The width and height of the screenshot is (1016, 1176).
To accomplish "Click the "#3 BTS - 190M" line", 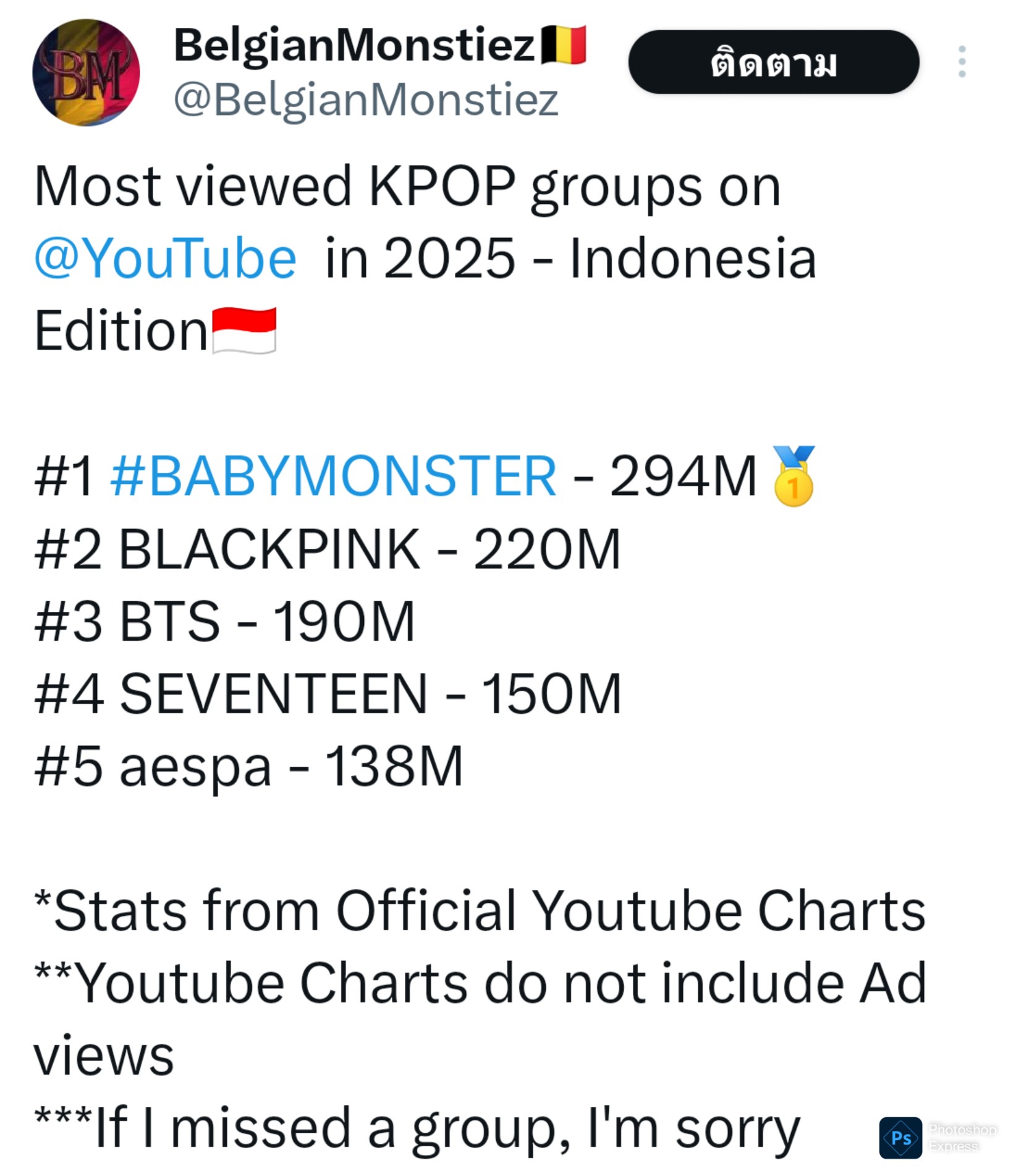I will pos(225,621).
